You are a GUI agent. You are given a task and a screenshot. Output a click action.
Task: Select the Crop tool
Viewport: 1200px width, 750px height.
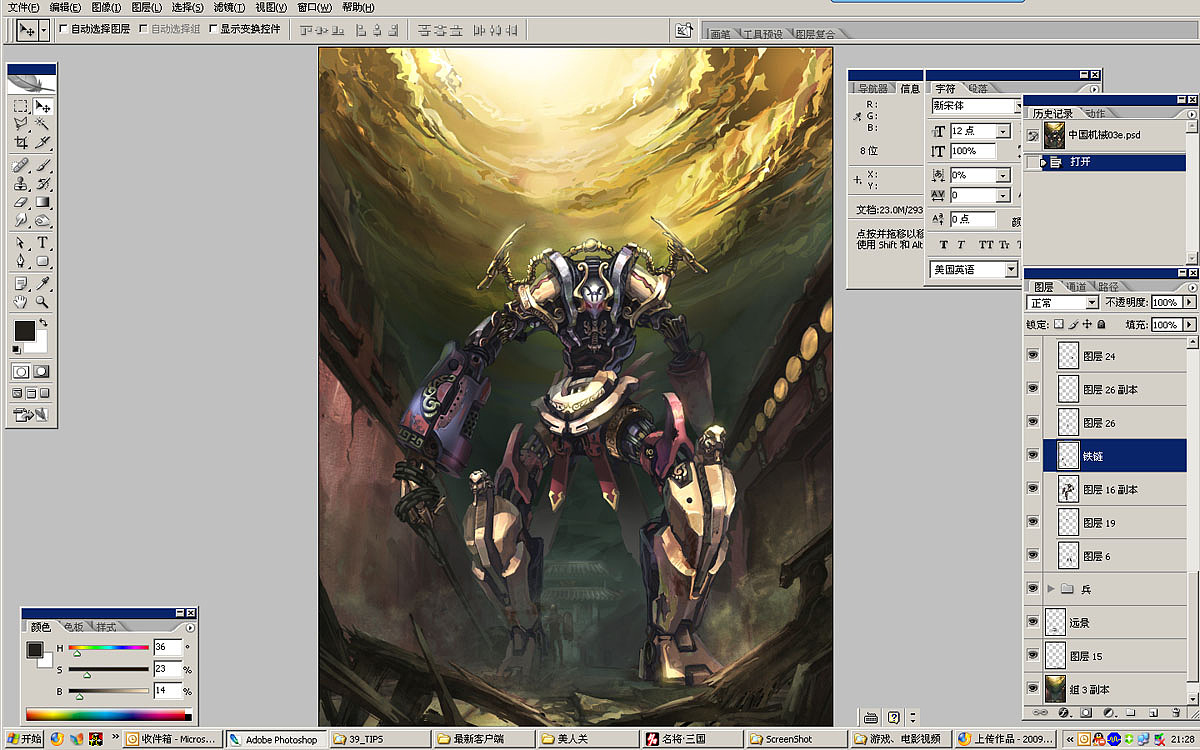[x=20, y=144]
